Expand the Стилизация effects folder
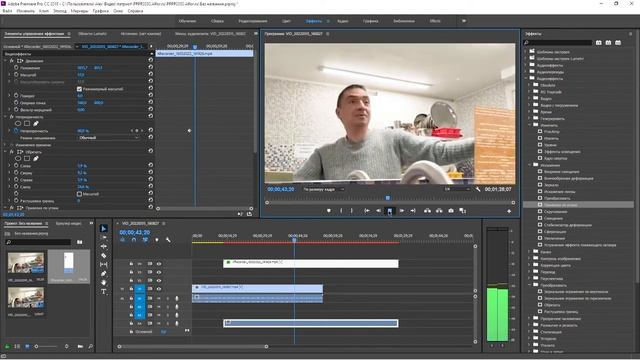The width and height of the screenshot is (640, 360). click(530, 332)
